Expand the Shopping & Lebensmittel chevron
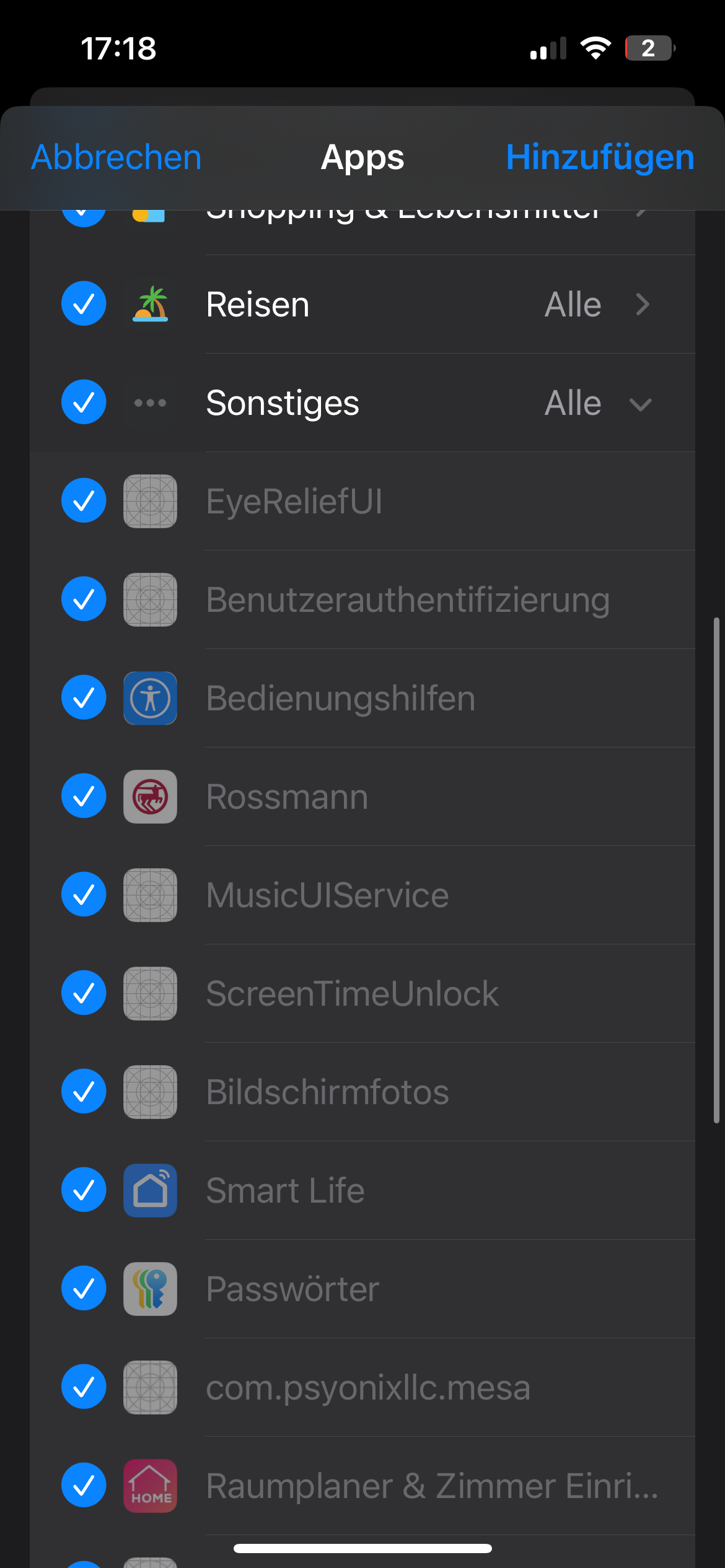The width and height of the screenshot is (725, 1568). pos(643,214)
